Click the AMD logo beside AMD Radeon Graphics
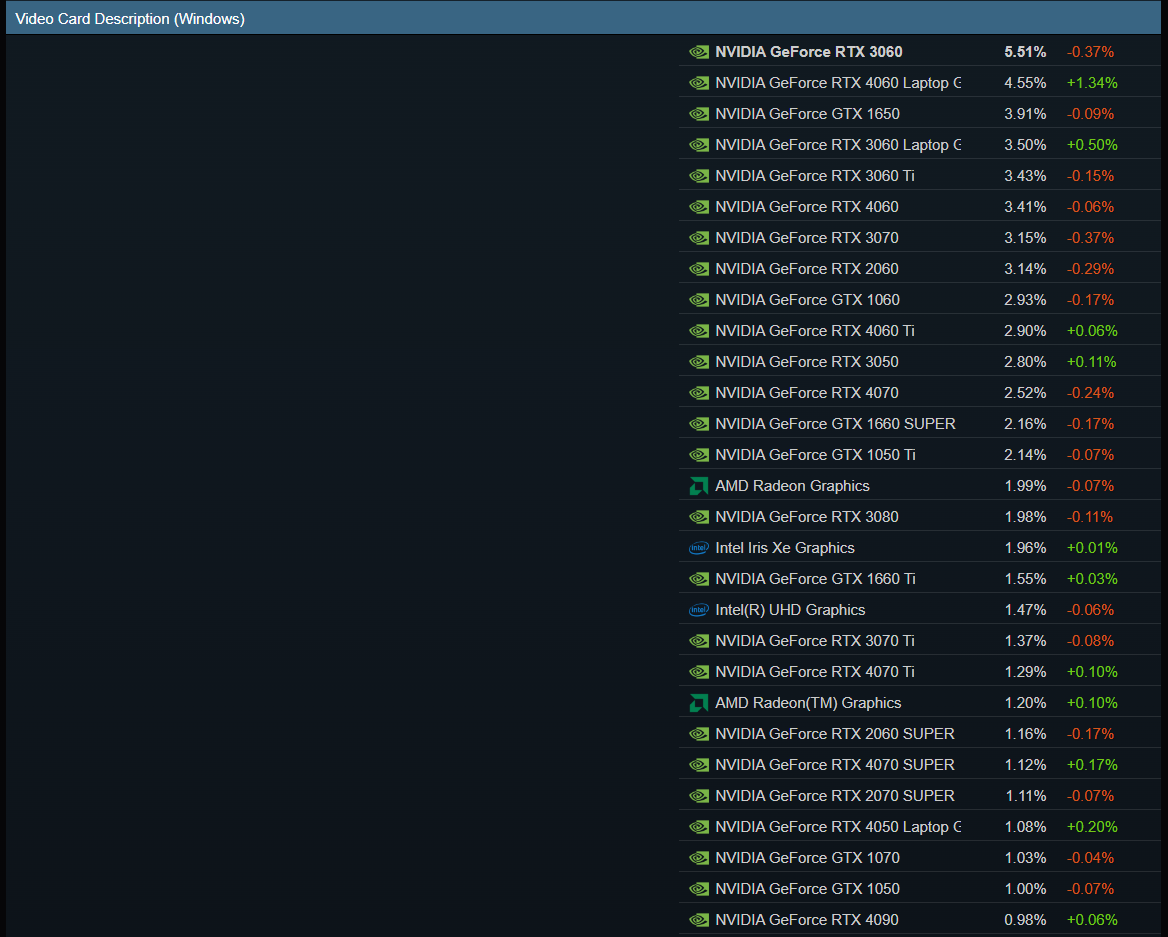Viewport: 1168px width, 937px height. point(699,486)
